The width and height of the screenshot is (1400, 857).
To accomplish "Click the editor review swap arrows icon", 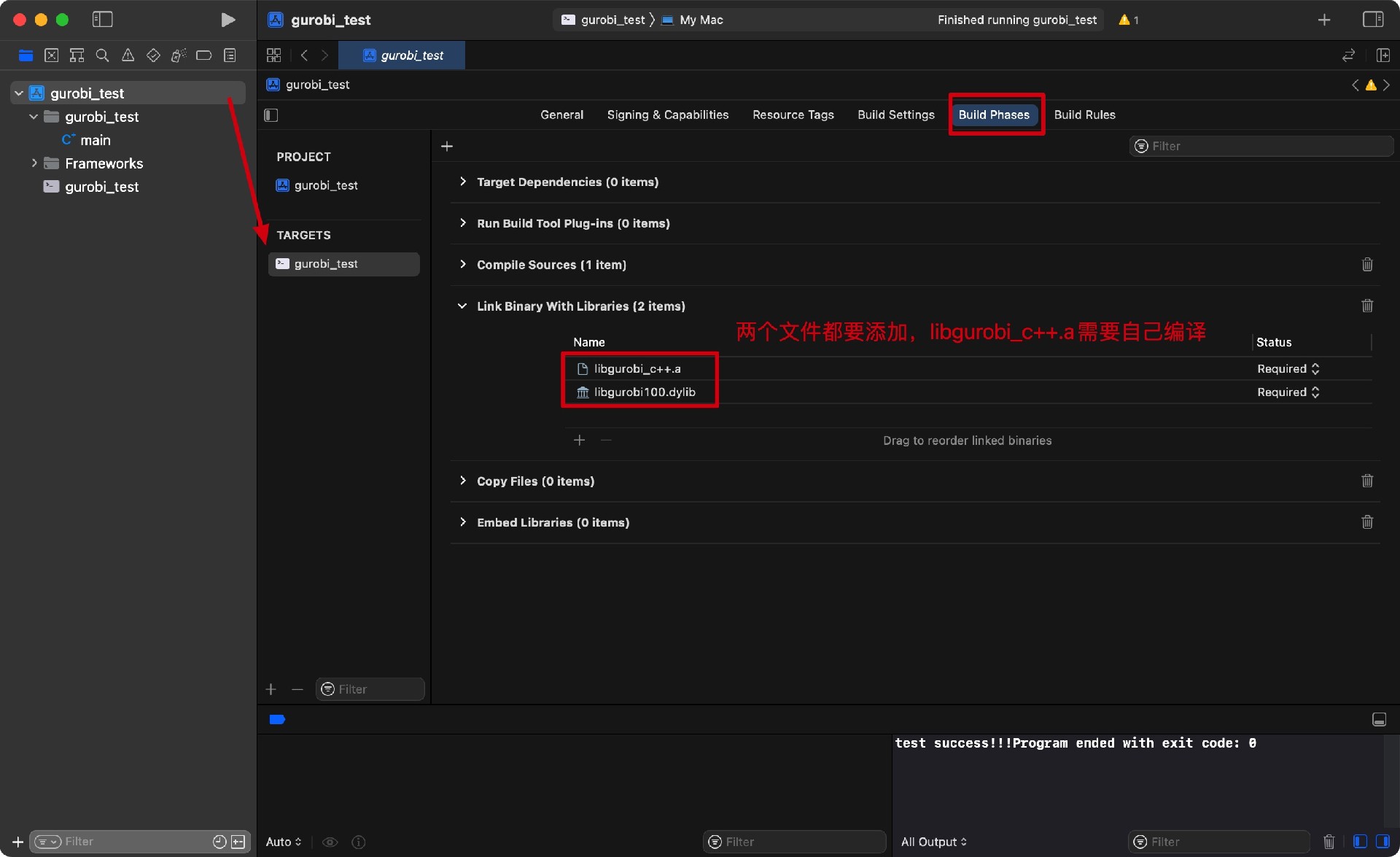I will (1348, 55).
